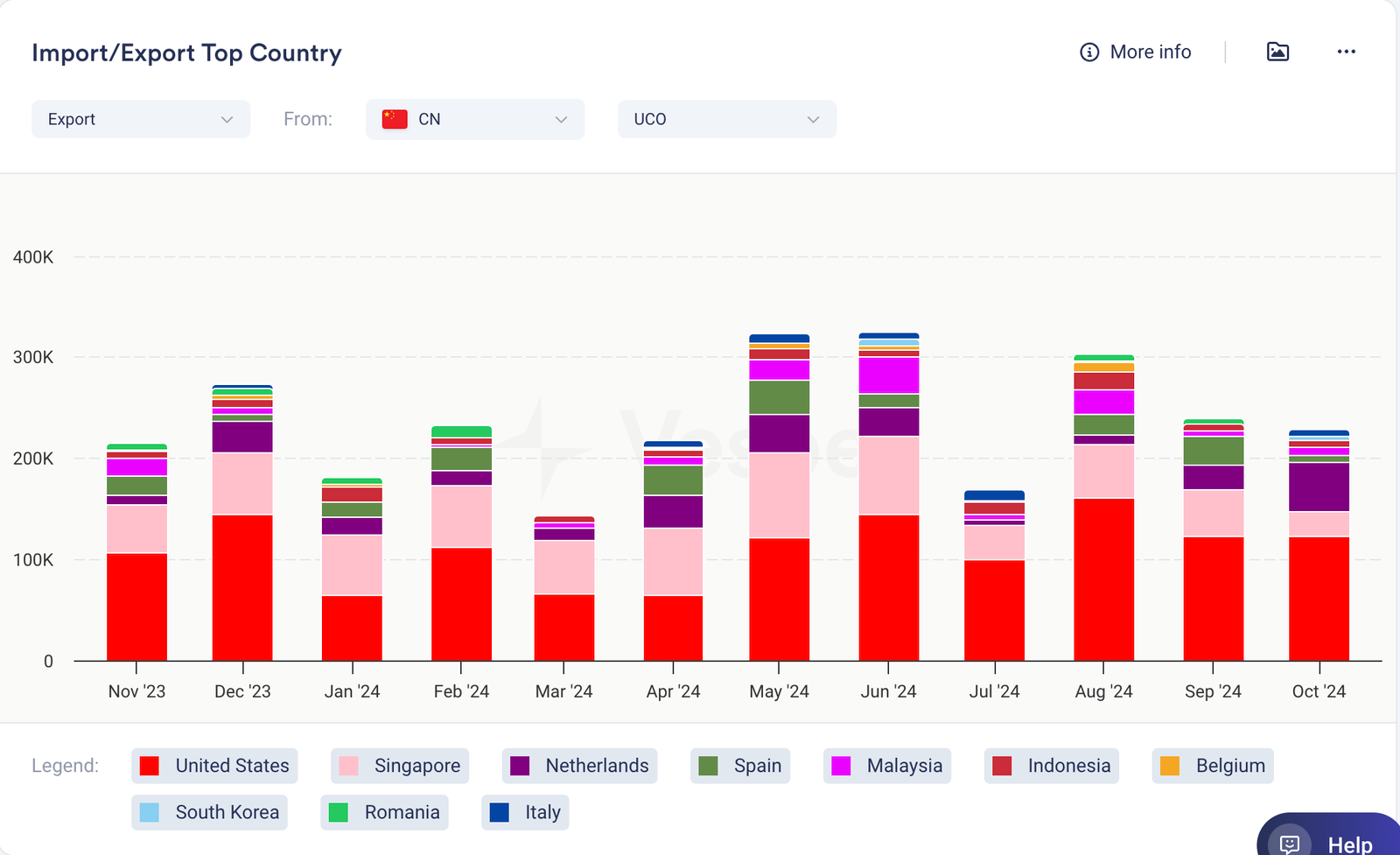Toggle the Singapore series in the legend

[401, 766]
